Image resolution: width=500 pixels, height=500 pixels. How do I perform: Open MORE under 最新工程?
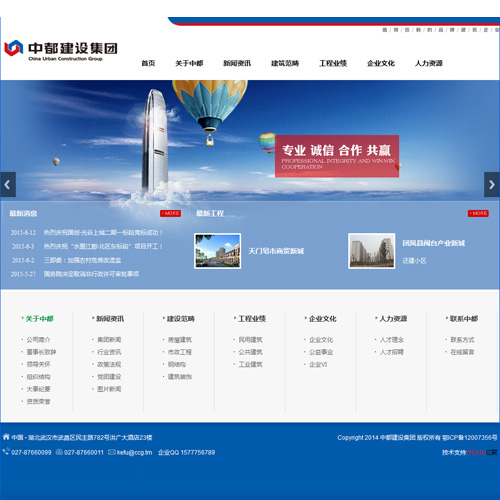[478, 213]
